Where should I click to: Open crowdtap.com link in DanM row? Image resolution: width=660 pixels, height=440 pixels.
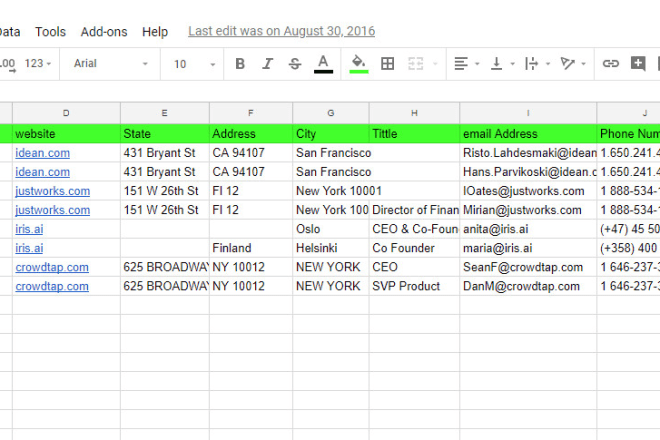[x=52, y=286]
